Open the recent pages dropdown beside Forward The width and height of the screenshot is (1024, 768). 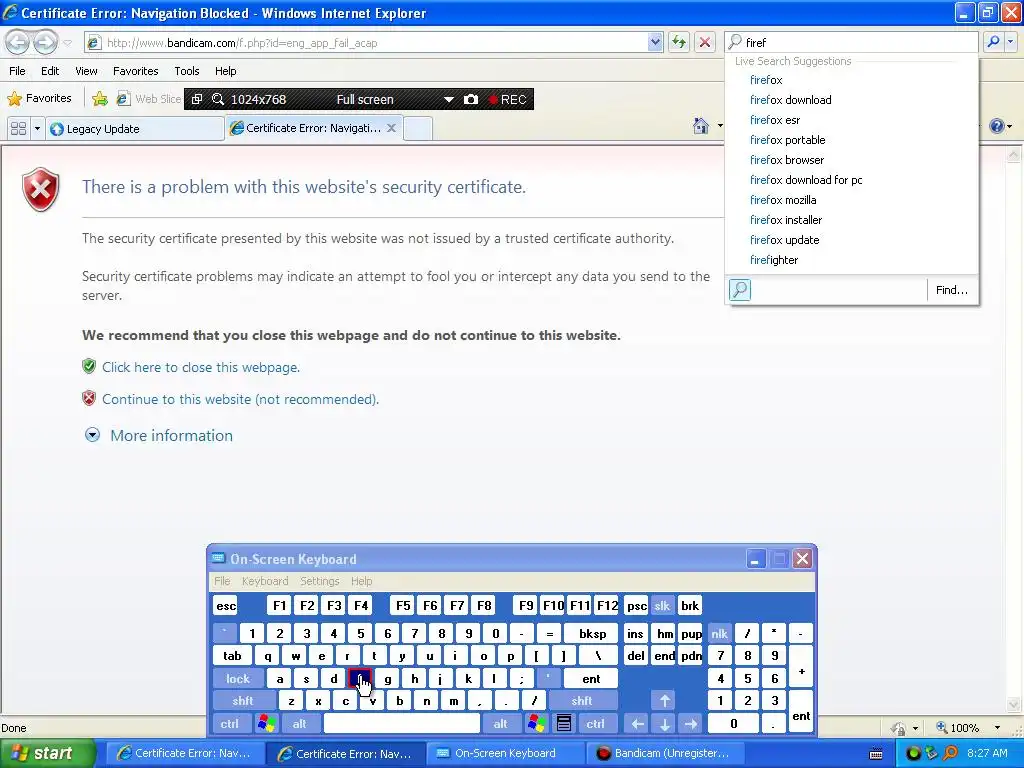[67, 43]
